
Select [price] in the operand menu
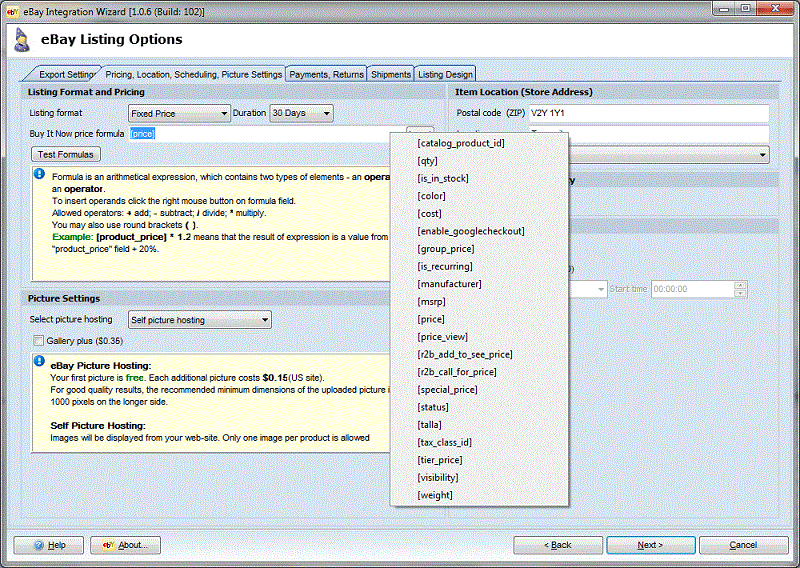tap(479, 319)
